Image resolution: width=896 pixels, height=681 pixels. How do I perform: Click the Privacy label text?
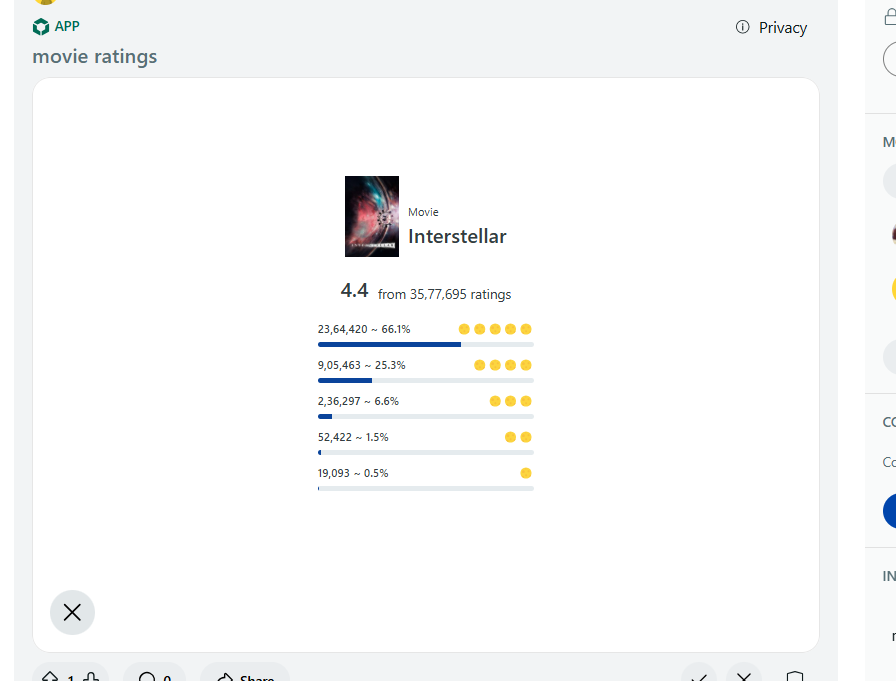tap(783, 28)
